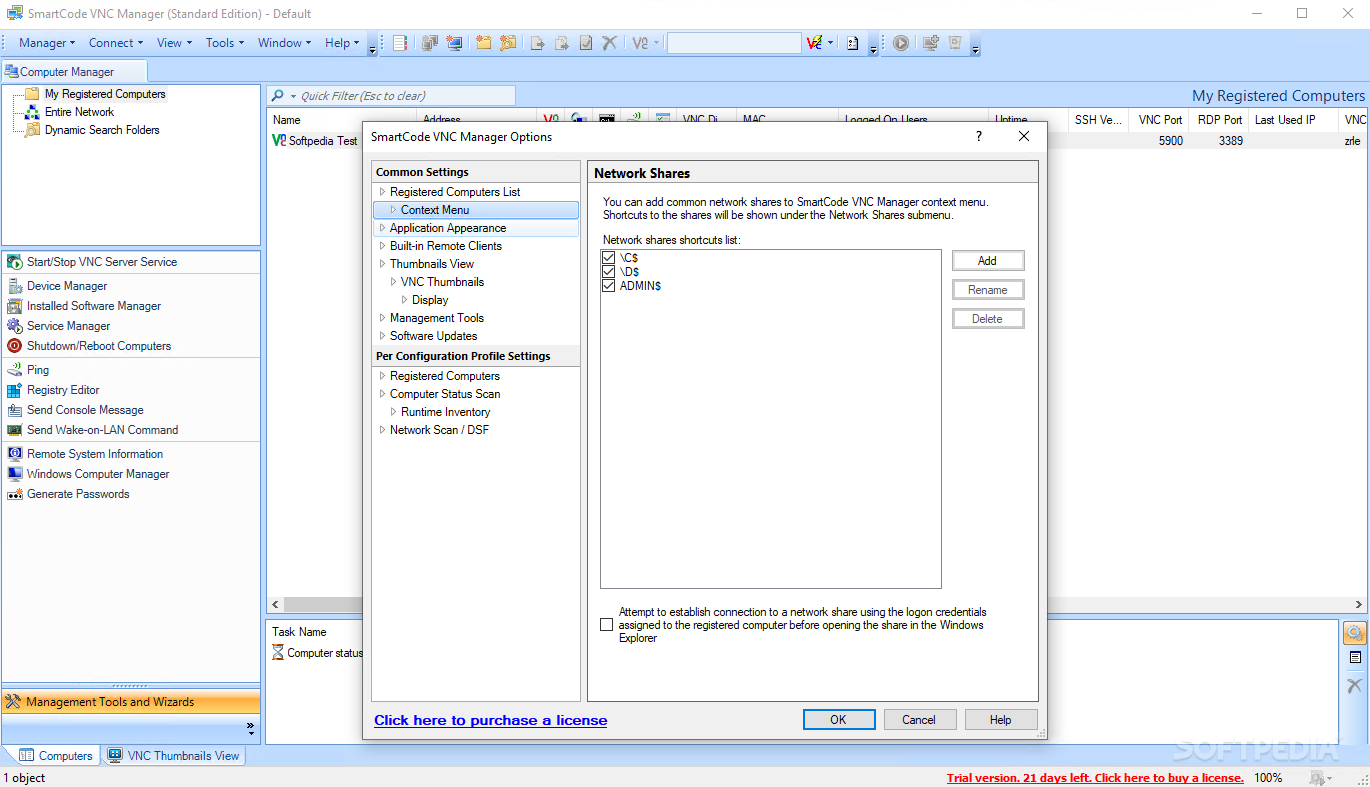This screenshot has width=1370, height=787.
Task: Uncheck the \D$ network share
Action: coord(608,272)
